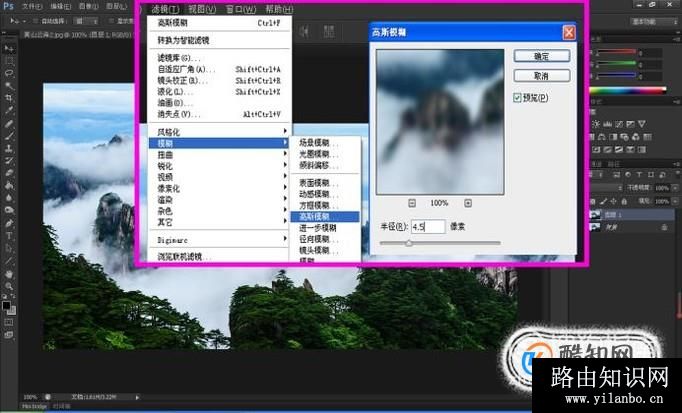Zoom in the dialog preview with plus button

coord(468,203)
